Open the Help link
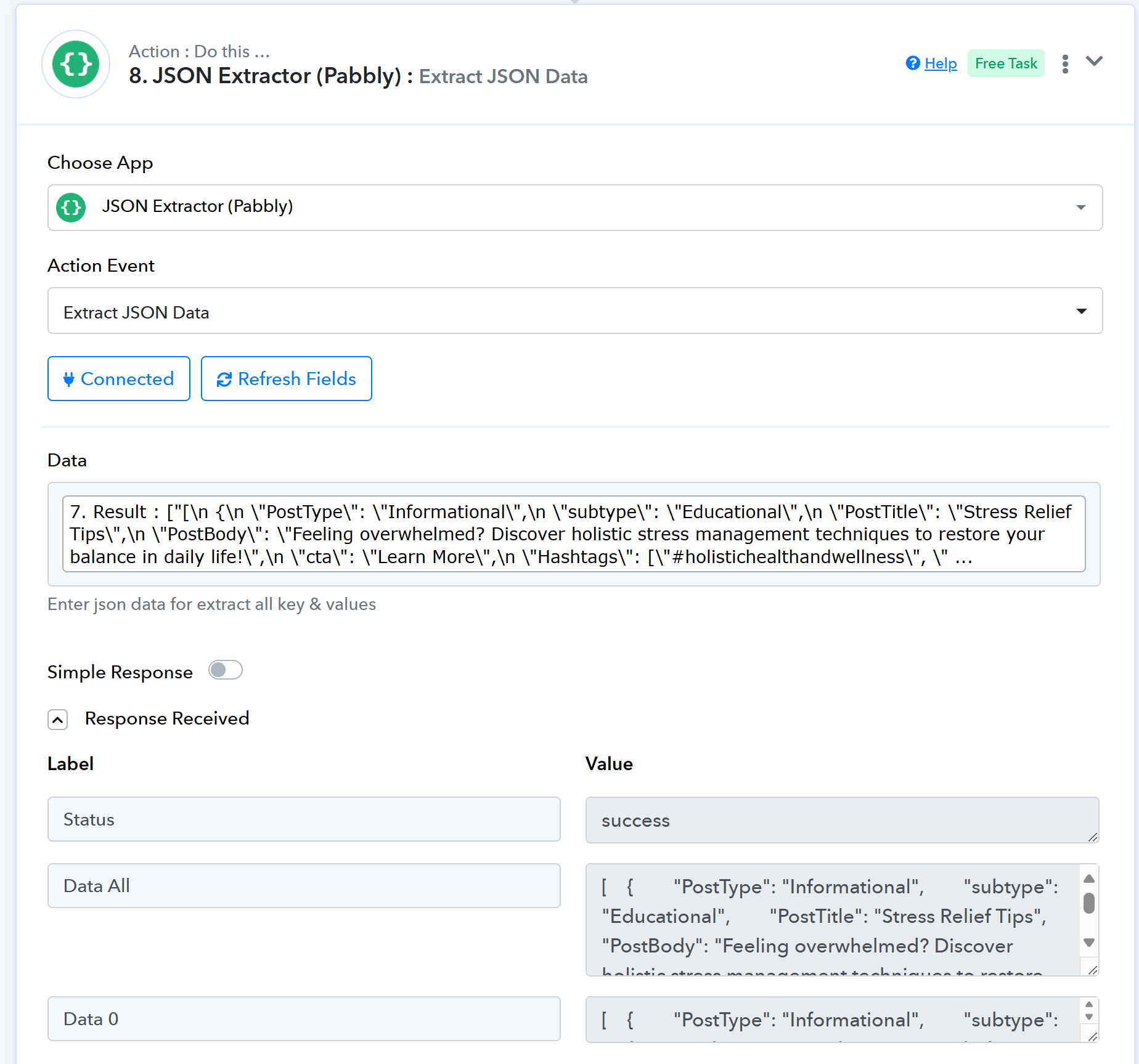This screenshot has height=1064, width=1139. point(941,63)
